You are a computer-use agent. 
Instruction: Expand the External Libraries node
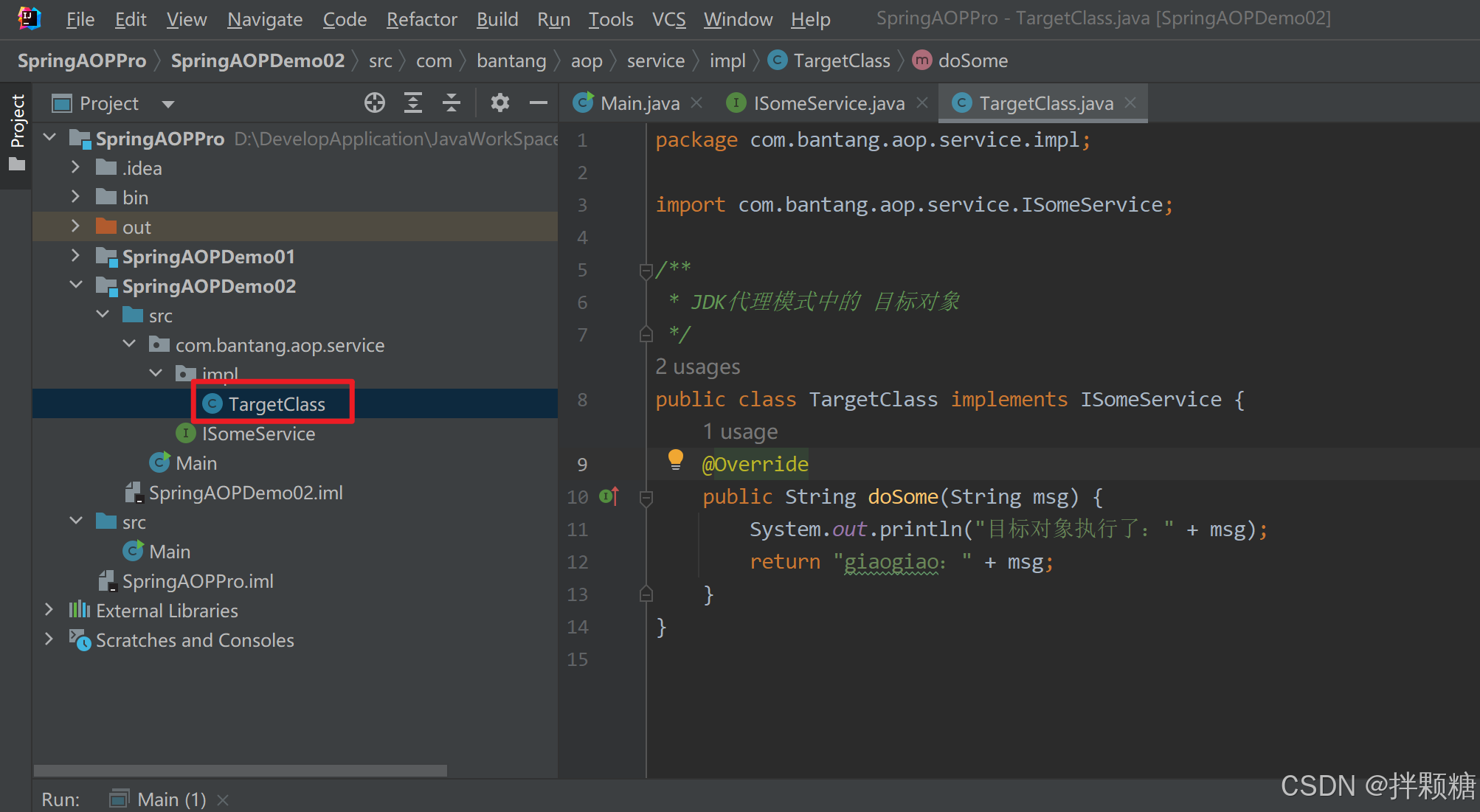click(x=49, y=610)
